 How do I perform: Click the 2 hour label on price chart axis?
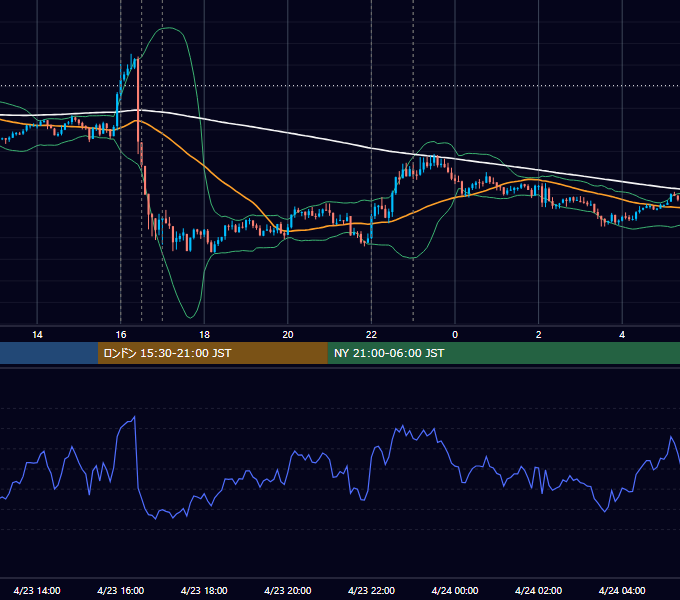tap(539, 335)
